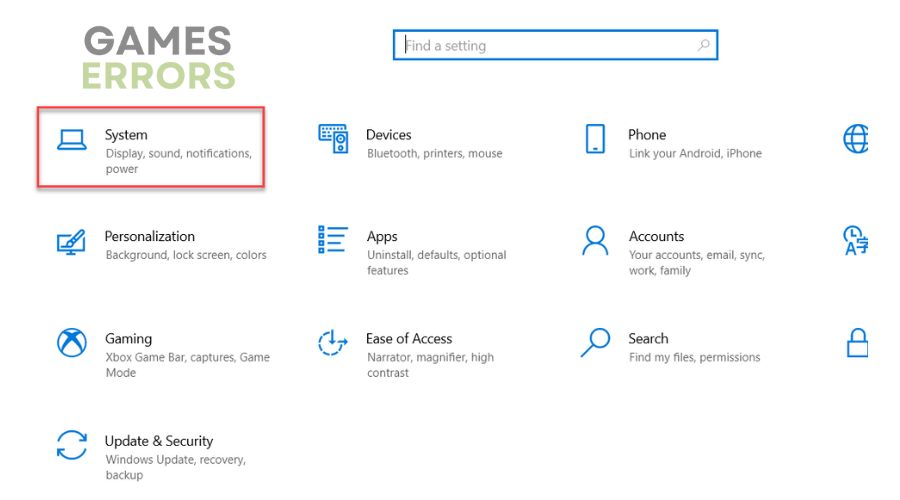900x500 pixels.
Task: Open the Phone icon
Action: tap(595, 139)
